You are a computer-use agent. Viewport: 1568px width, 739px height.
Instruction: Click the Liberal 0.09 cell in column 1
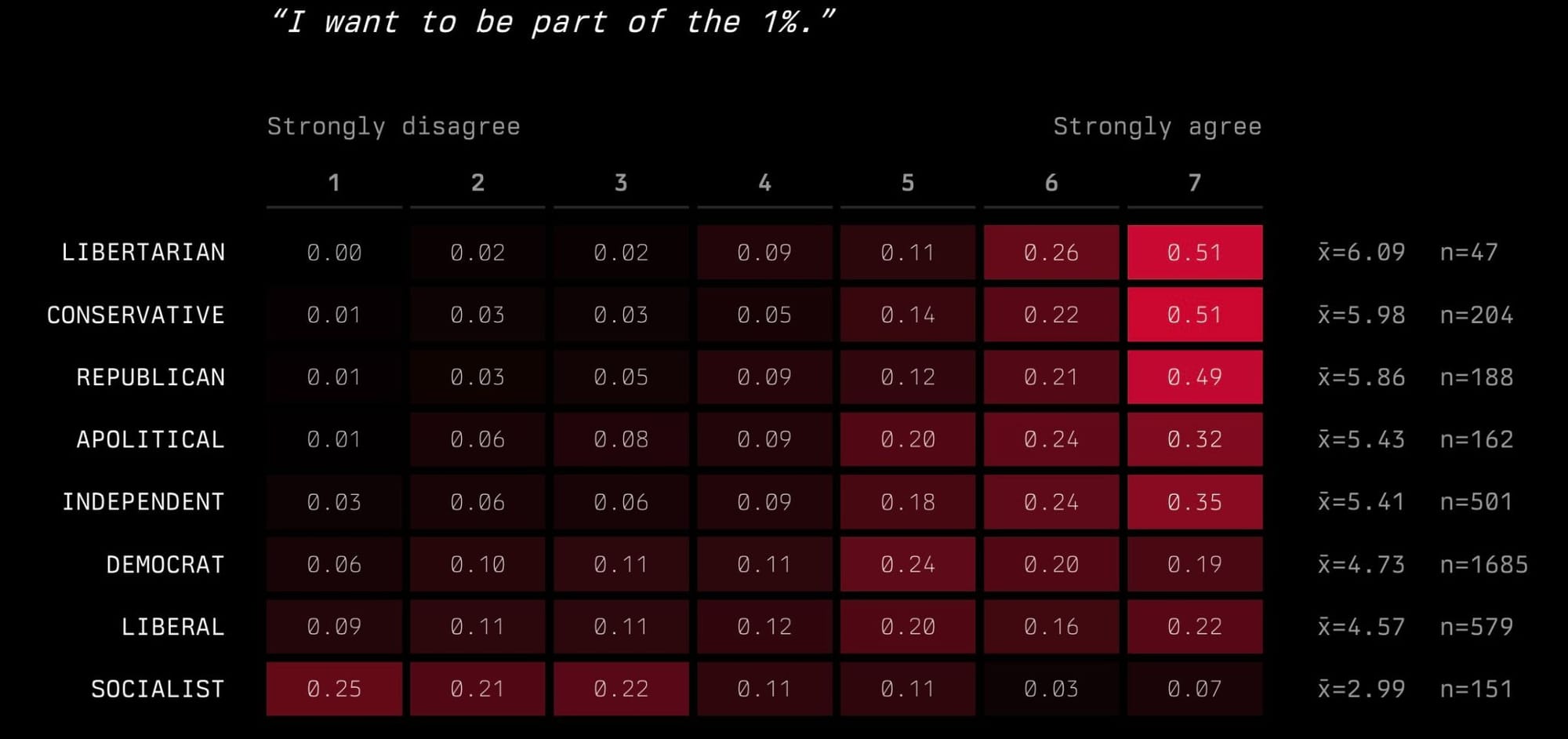click(334, 627)
